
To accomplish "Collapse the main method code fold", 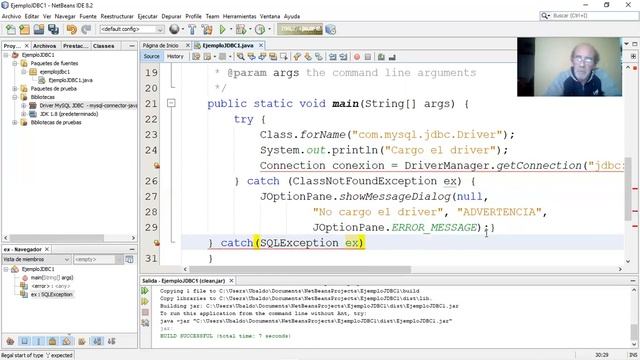I will [171, 103].
